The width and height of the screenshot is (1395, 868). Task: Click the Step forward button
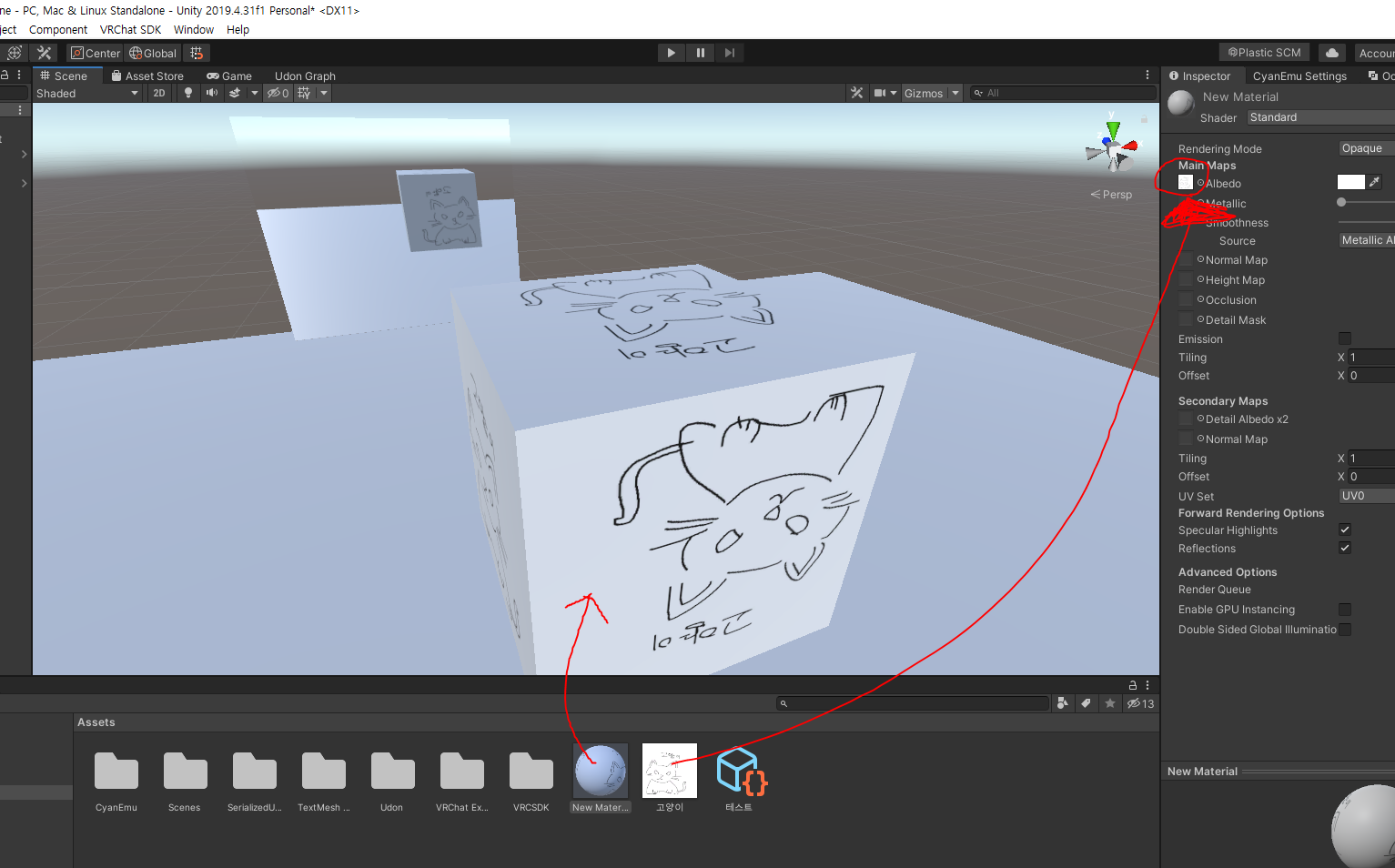[730, 53]
